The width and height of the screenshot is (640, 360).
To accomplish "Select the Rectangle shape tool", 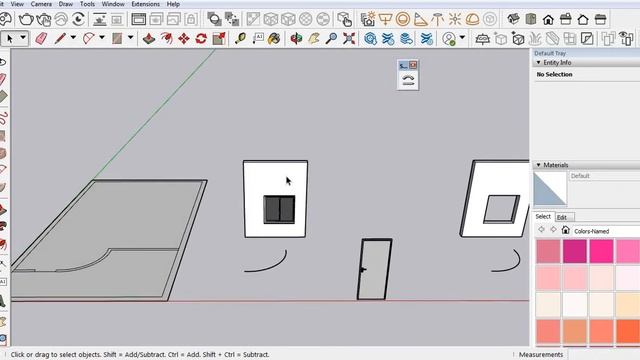I will tap(117, 39).
